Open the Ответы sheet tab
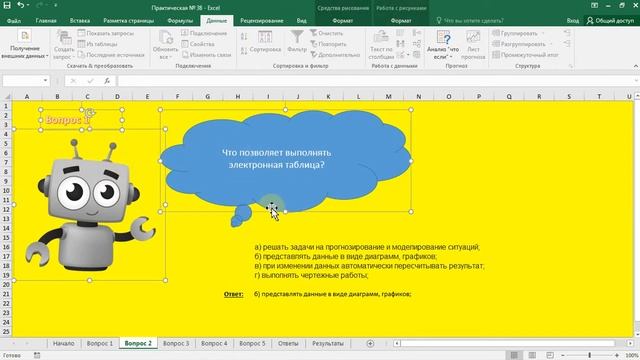 288,343
